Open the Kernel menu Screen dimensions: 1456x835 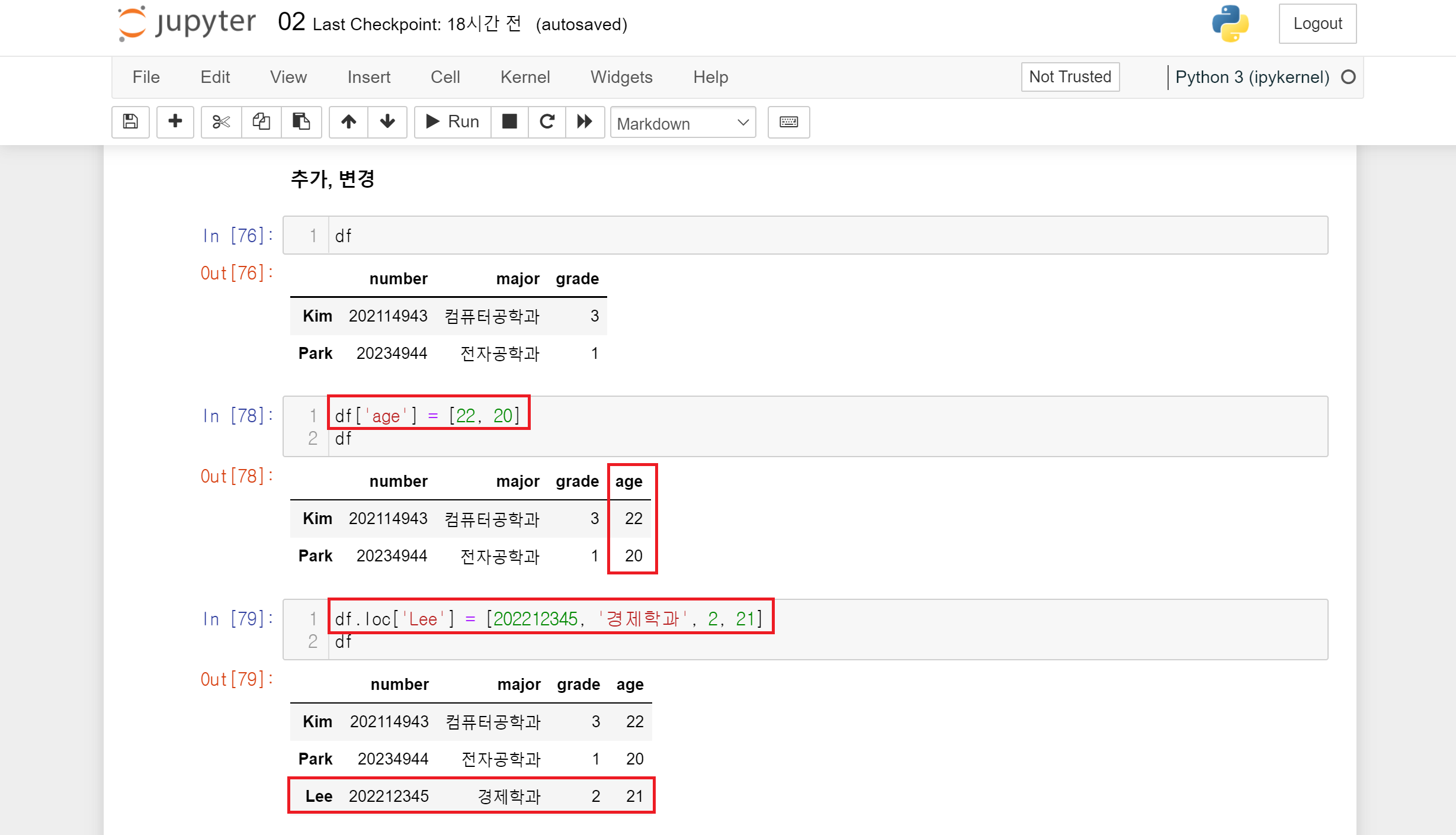pyautogui.click(x=525, y=77)
